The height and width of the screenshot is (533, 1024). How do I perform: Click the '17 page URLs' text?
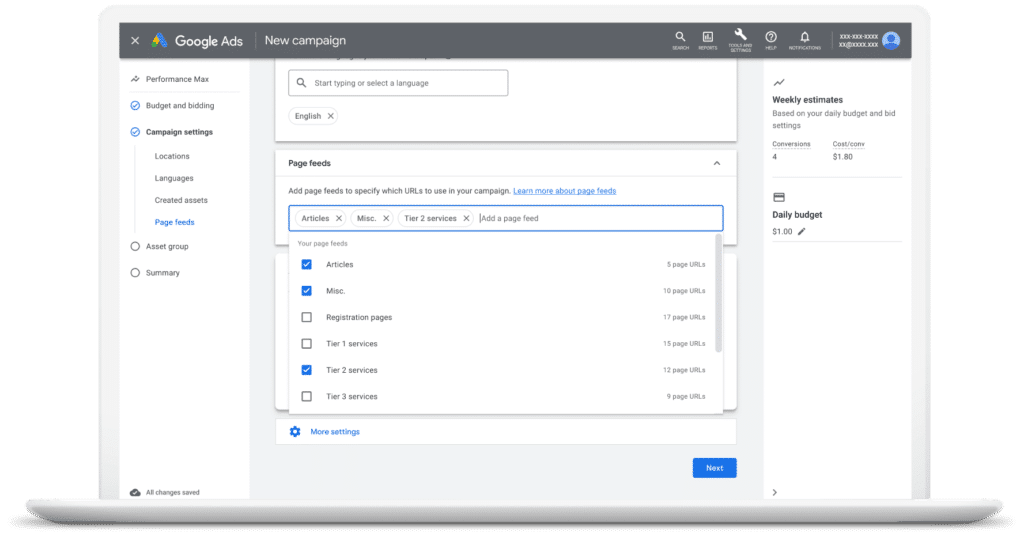click(x=684, y=317)
